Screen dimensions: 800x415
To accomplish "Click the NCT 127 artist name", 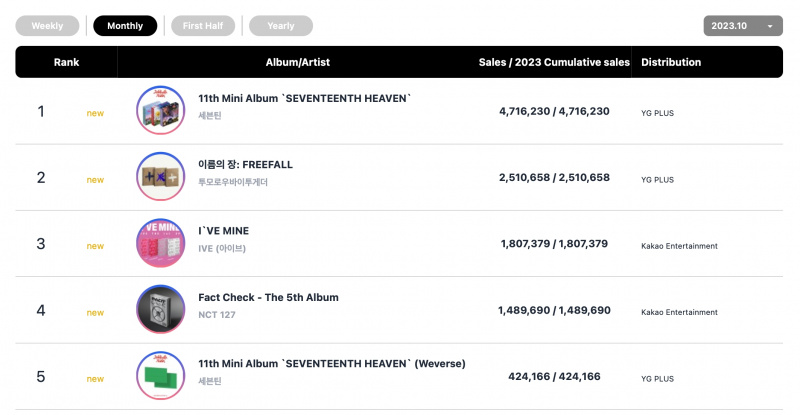I will tap(217, 315).
